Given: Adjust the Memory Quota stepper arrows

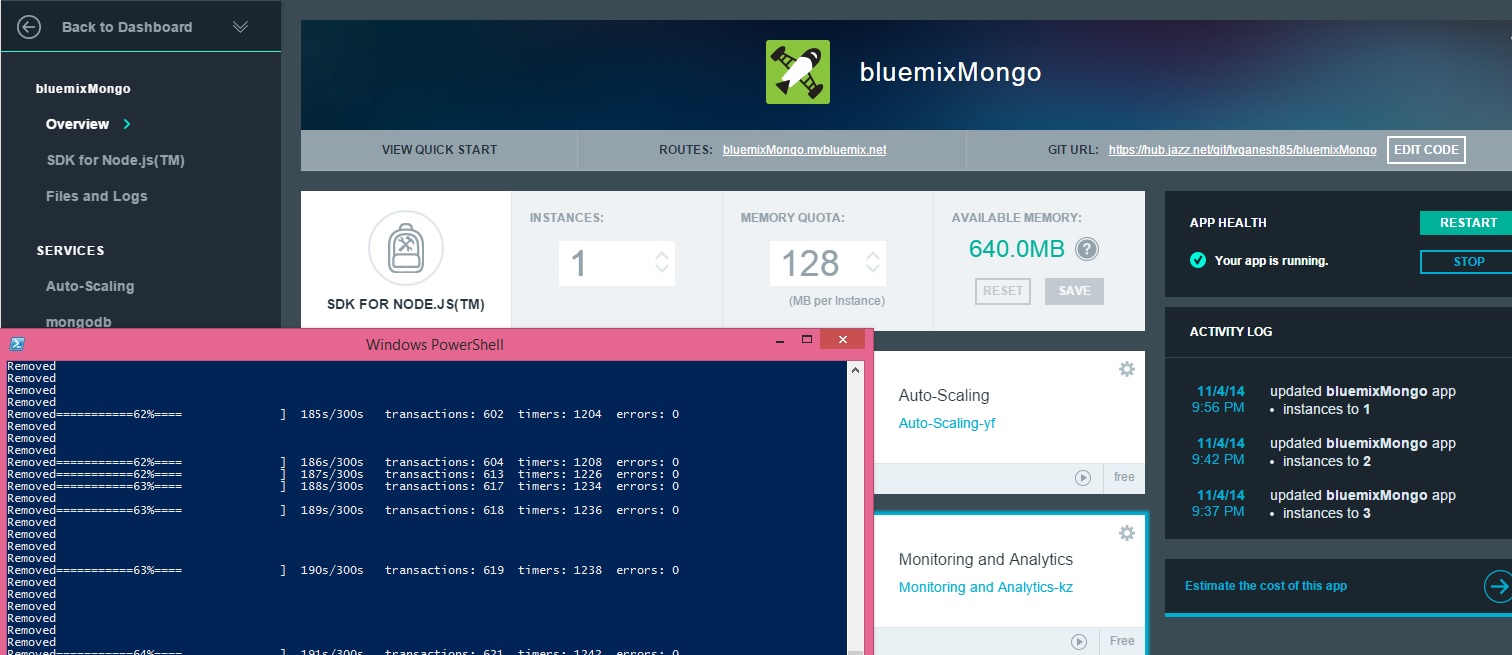Looking at the screenshot, I should 873,263.
